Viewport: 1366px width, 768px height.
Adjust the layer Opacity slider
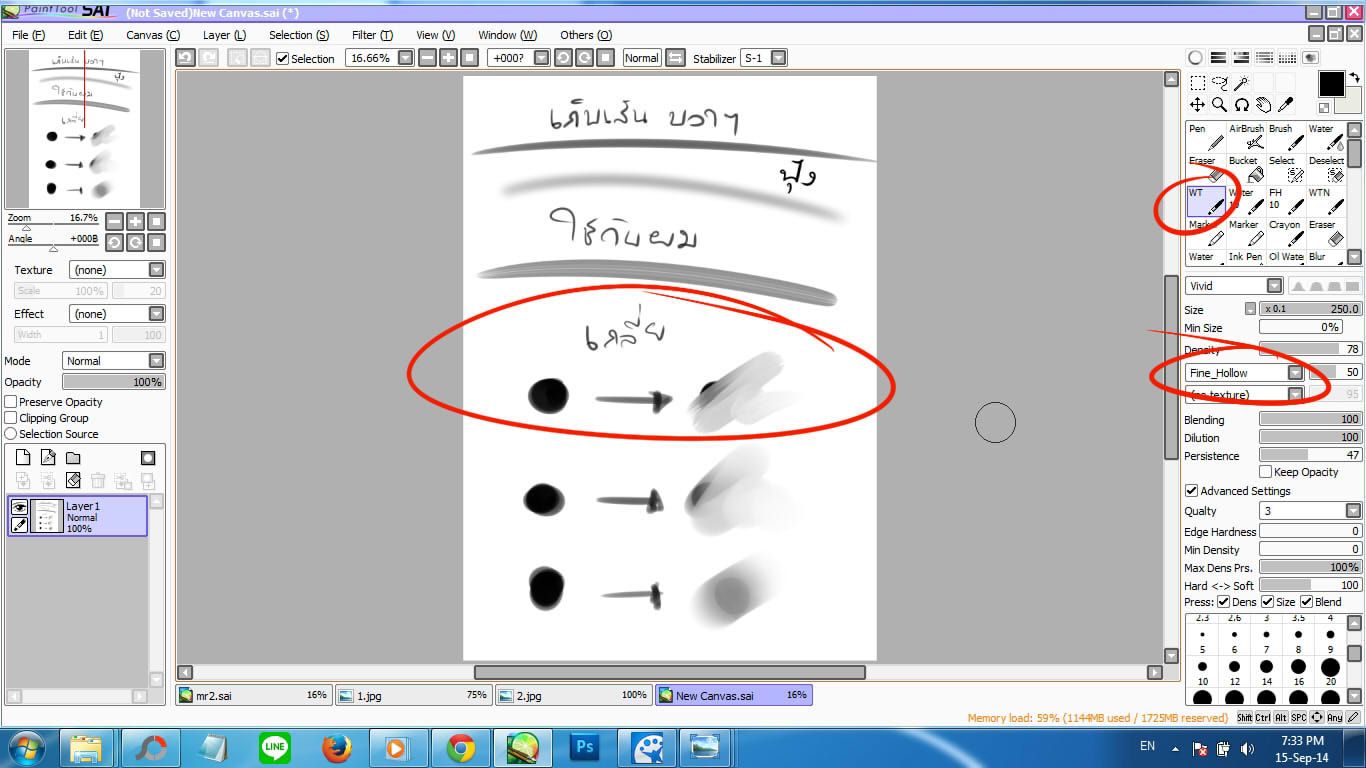tap(114, 382)
